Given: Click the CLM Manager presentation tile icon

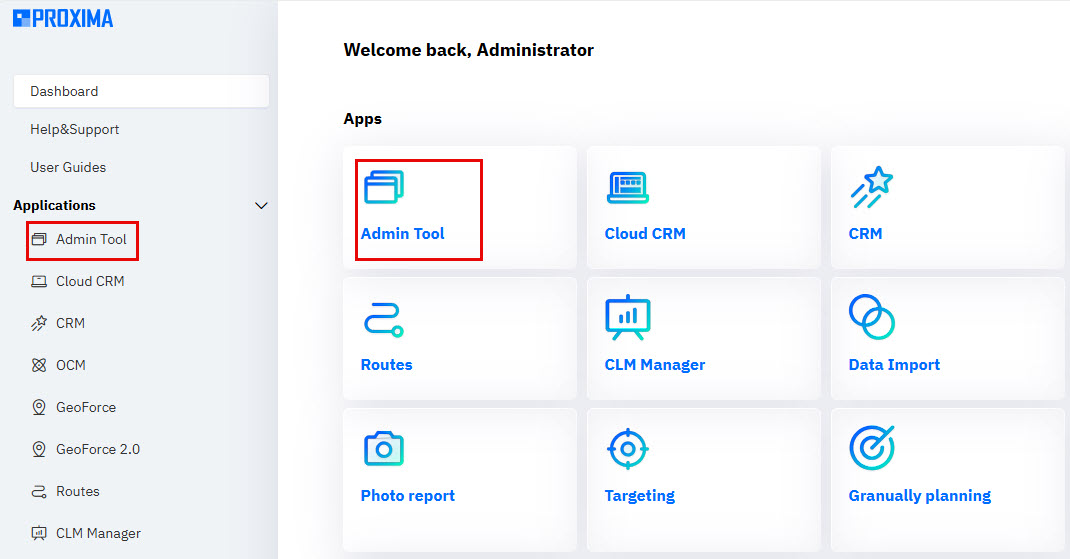Looking at the screenshot, I should click(628, 317).
